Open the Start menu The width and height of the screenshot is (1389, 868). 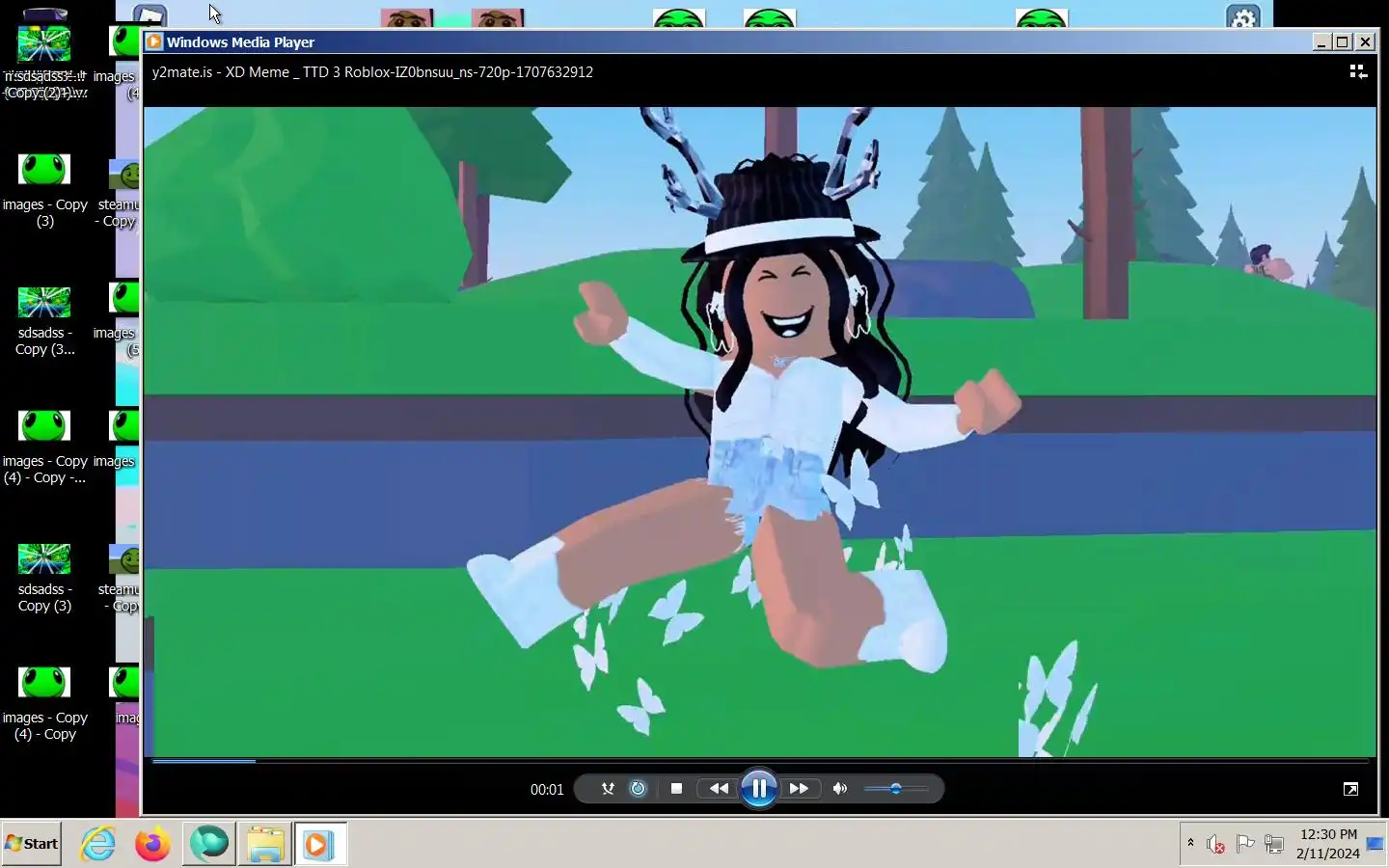32,844
